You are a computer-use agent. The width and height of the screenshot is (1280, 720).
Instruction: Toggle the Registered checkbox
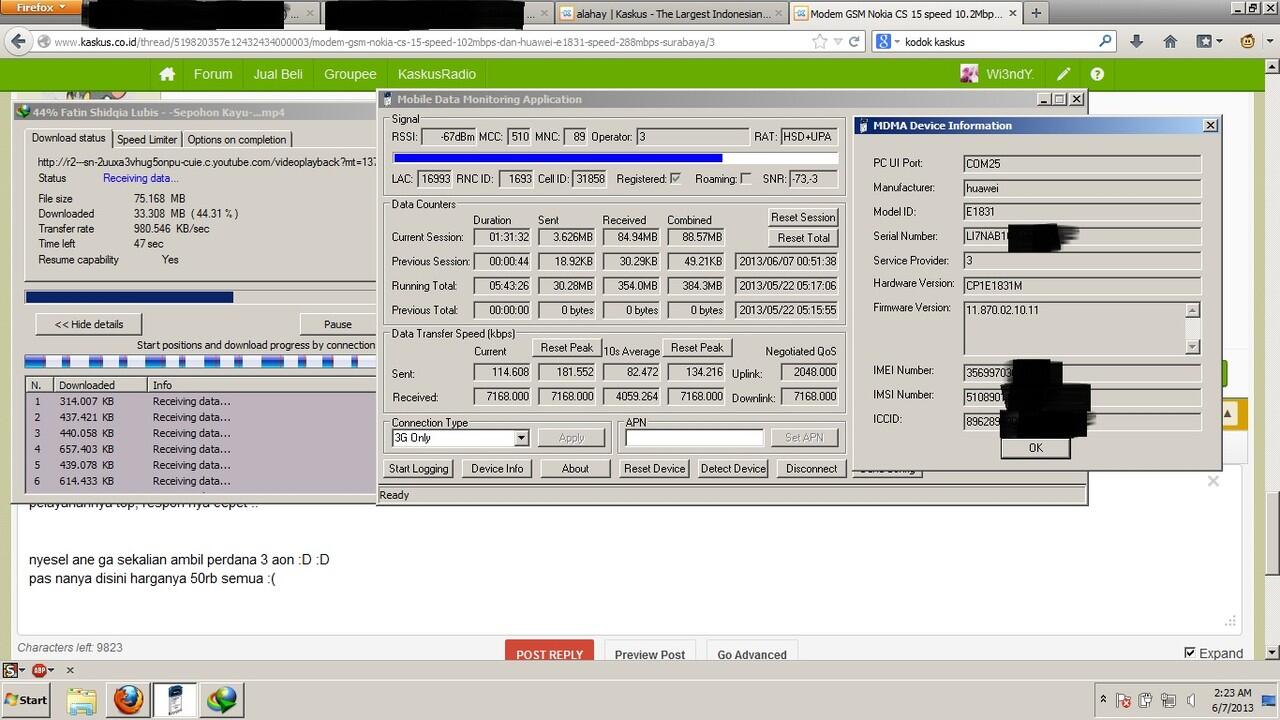click(675, 179)
